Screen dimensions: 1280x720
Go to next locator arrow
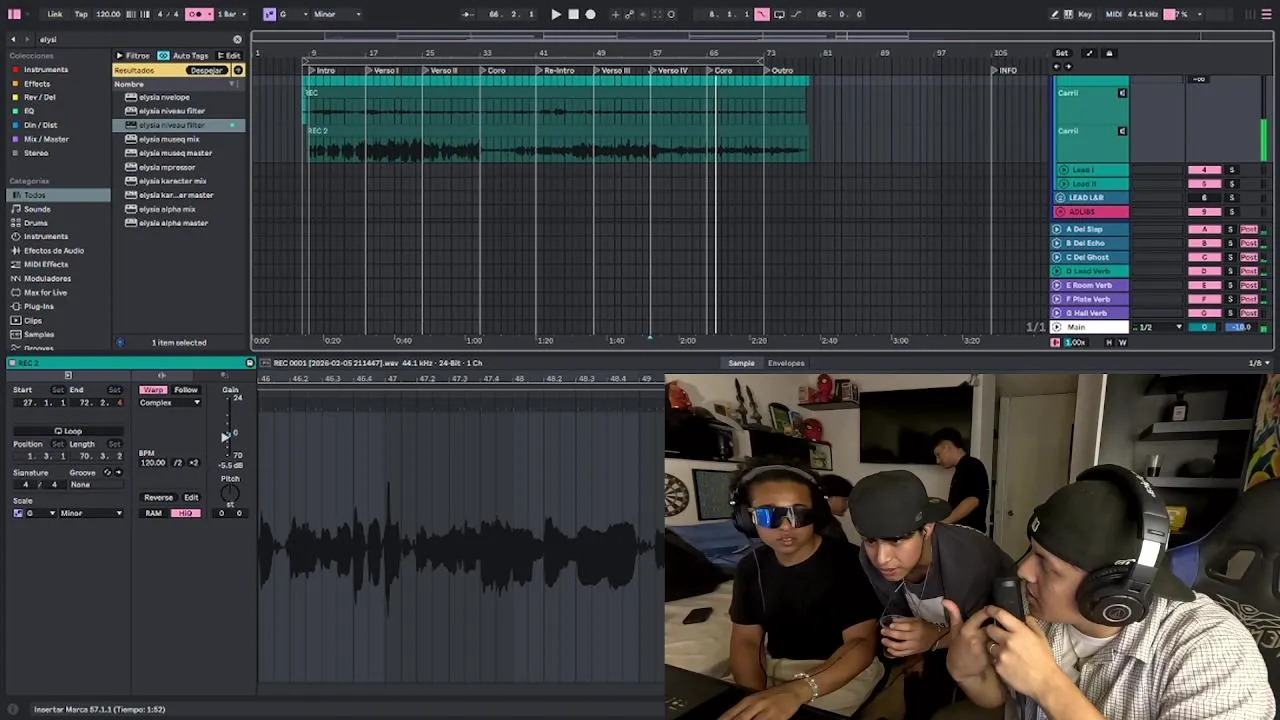pos(1069,67)
